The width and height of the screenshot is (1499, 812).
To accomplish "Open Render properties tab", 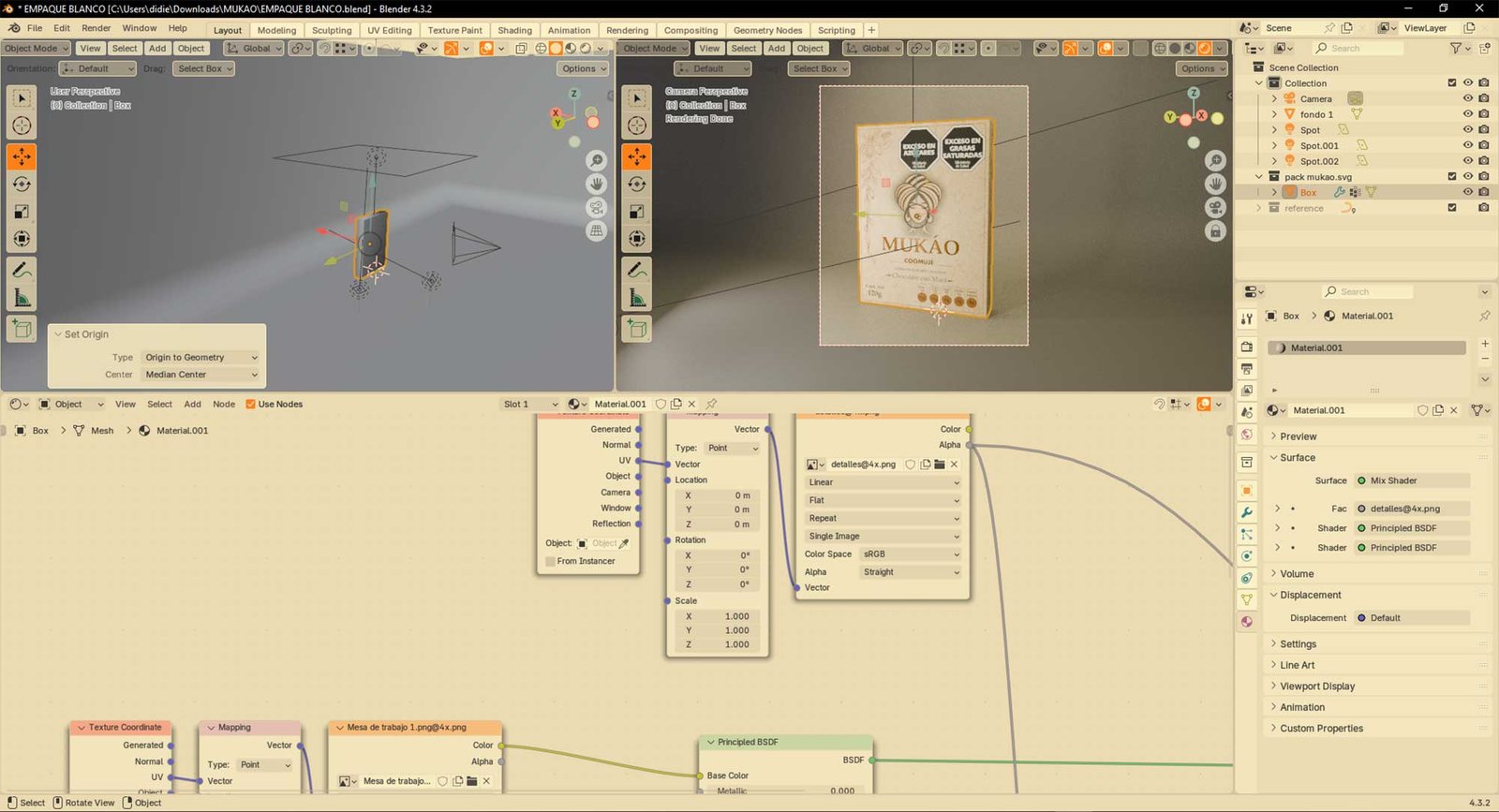I will pyautogui.click(x=1247, y=347).
